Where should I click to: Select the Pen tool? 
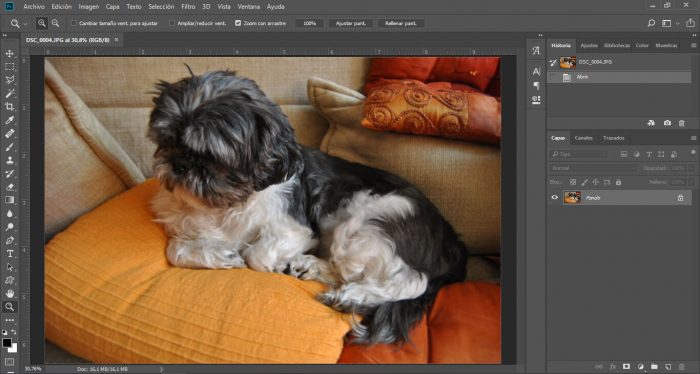point(9,240)
